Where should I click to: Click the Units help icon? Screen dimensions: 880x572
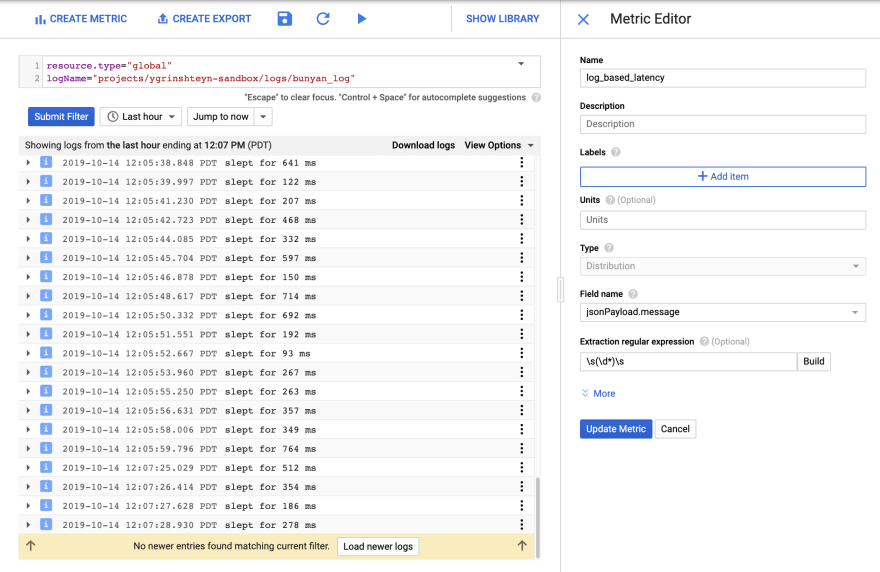(x=610, y=200)
